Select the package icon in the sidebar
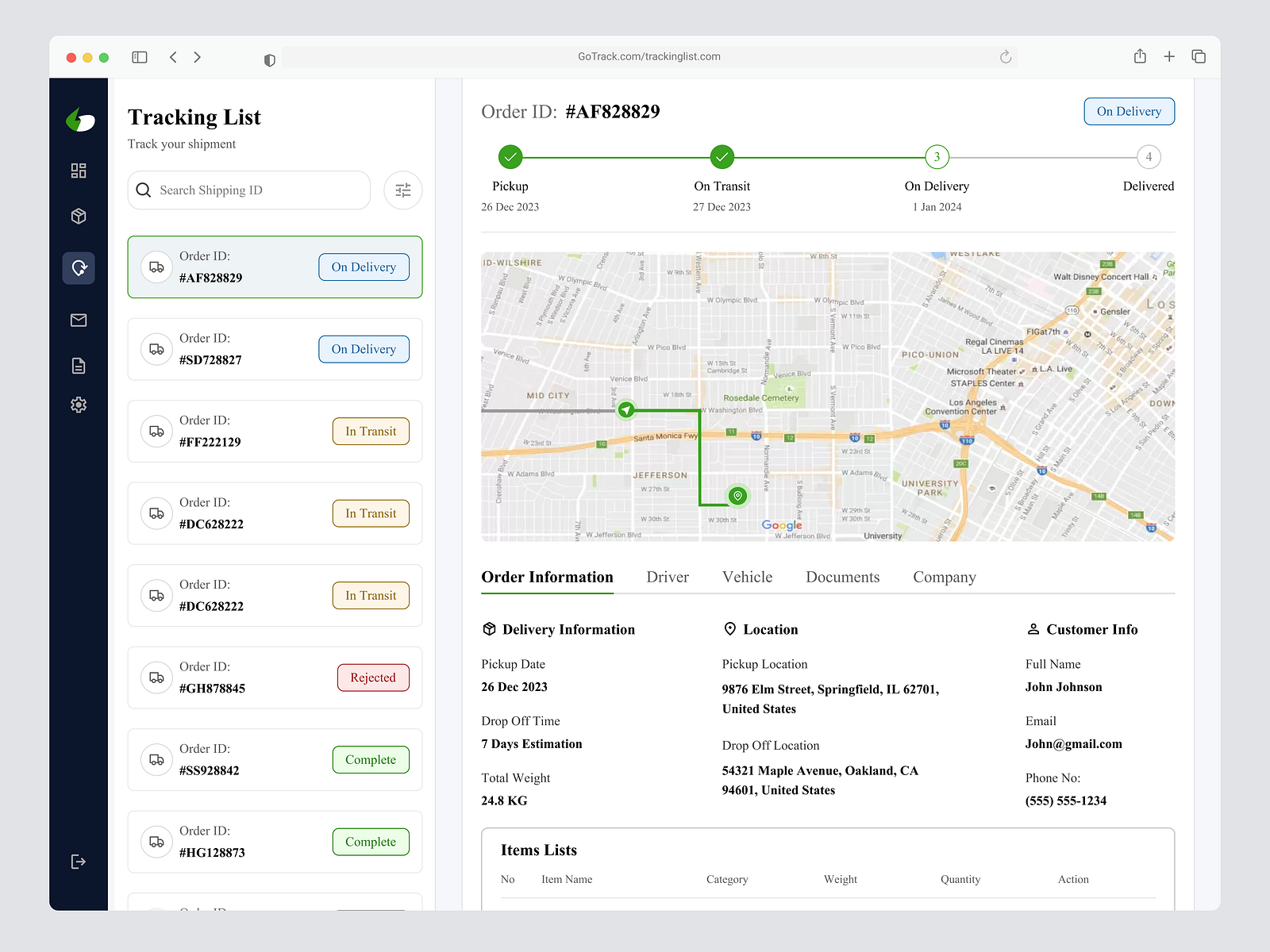Viewport: 1270px width, 952px height. point(79,216)
